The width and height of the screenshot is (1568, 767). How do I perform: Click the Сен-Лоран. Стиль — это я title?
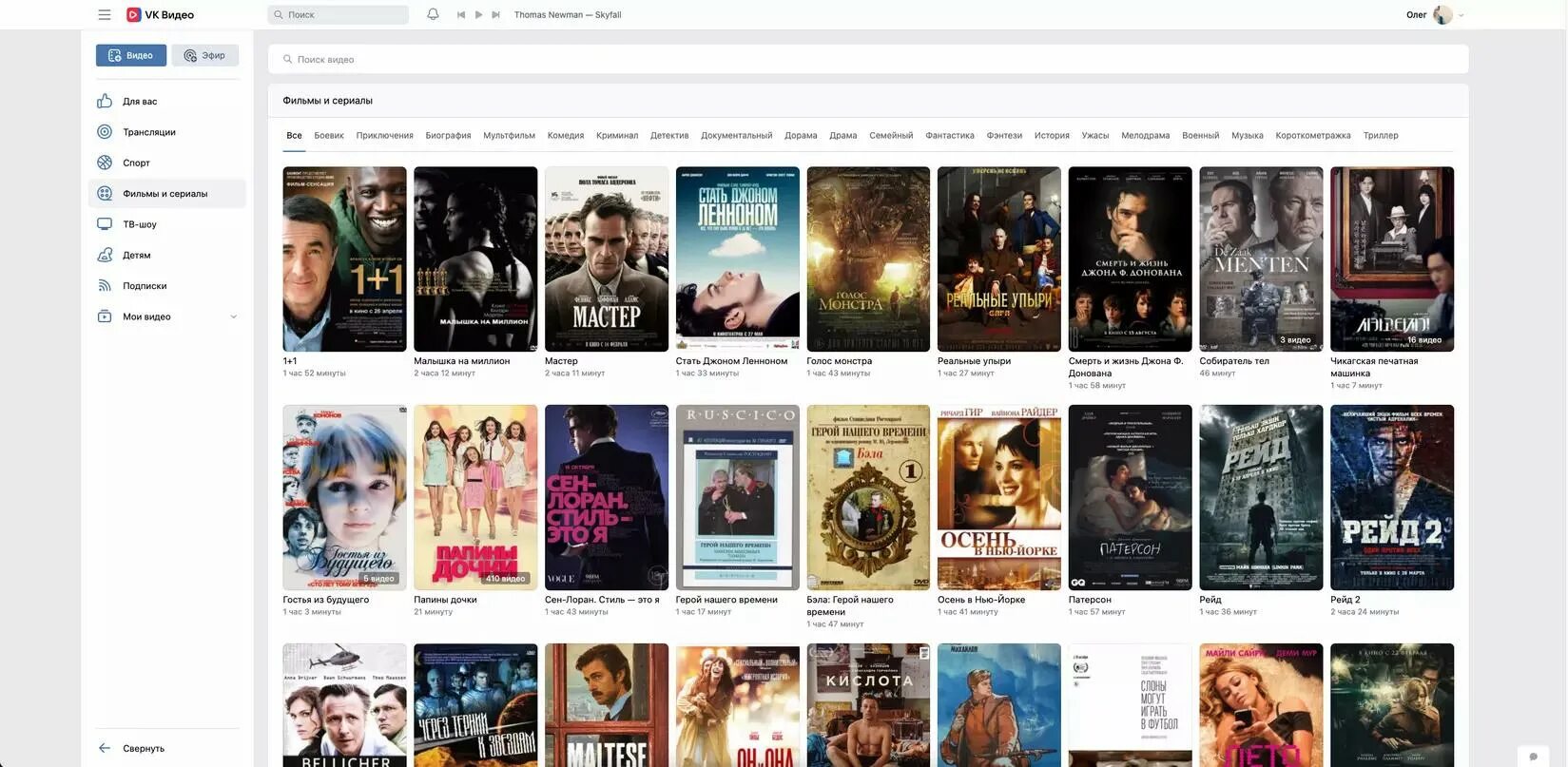pyautogui.click(x=602, y=600)
